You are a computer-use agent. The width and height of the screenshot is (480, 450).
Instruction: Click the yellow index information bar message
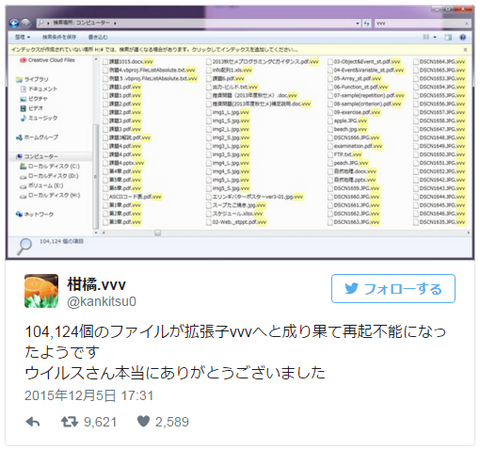pyautogui.click(x=155, y=50)
